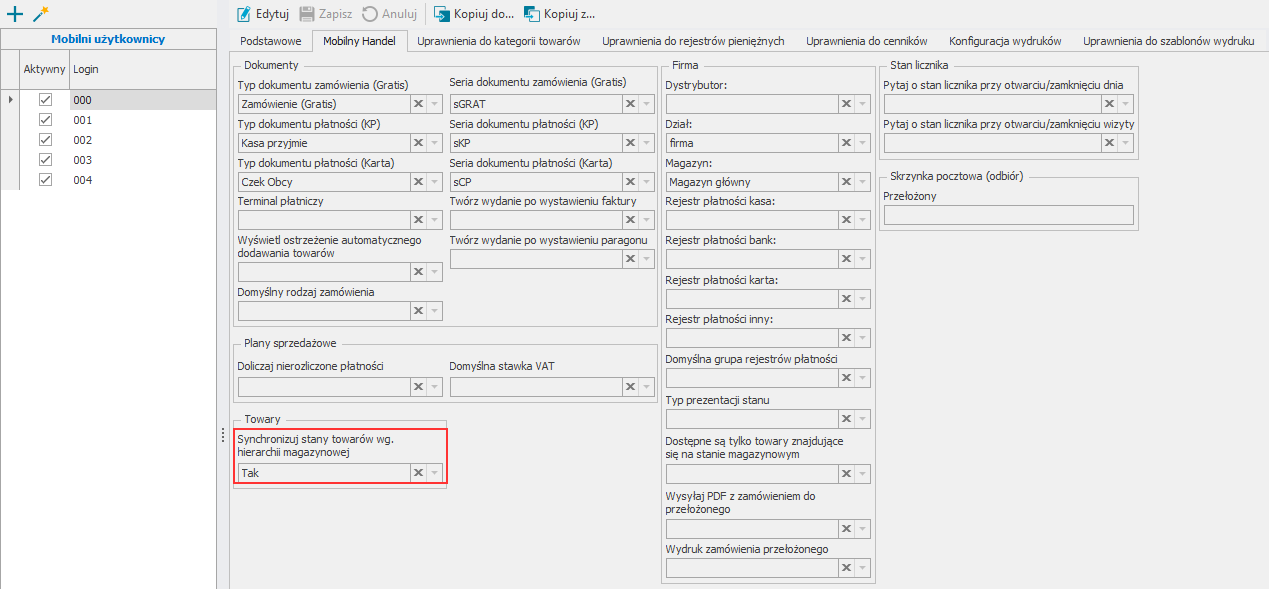Switch to the Podstawowe tab
The height and width of the screenshot is (589, 1269).
(x=270, y=41)
